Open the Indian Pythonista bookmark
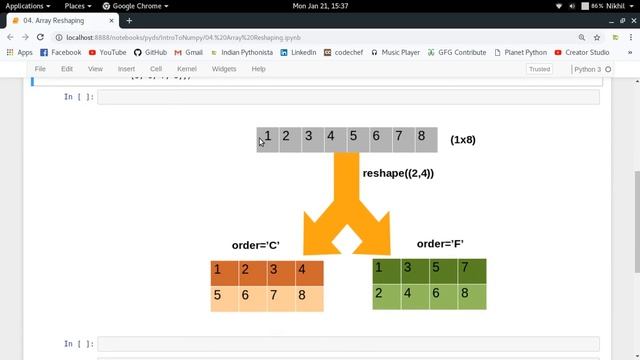 (242, 52)
